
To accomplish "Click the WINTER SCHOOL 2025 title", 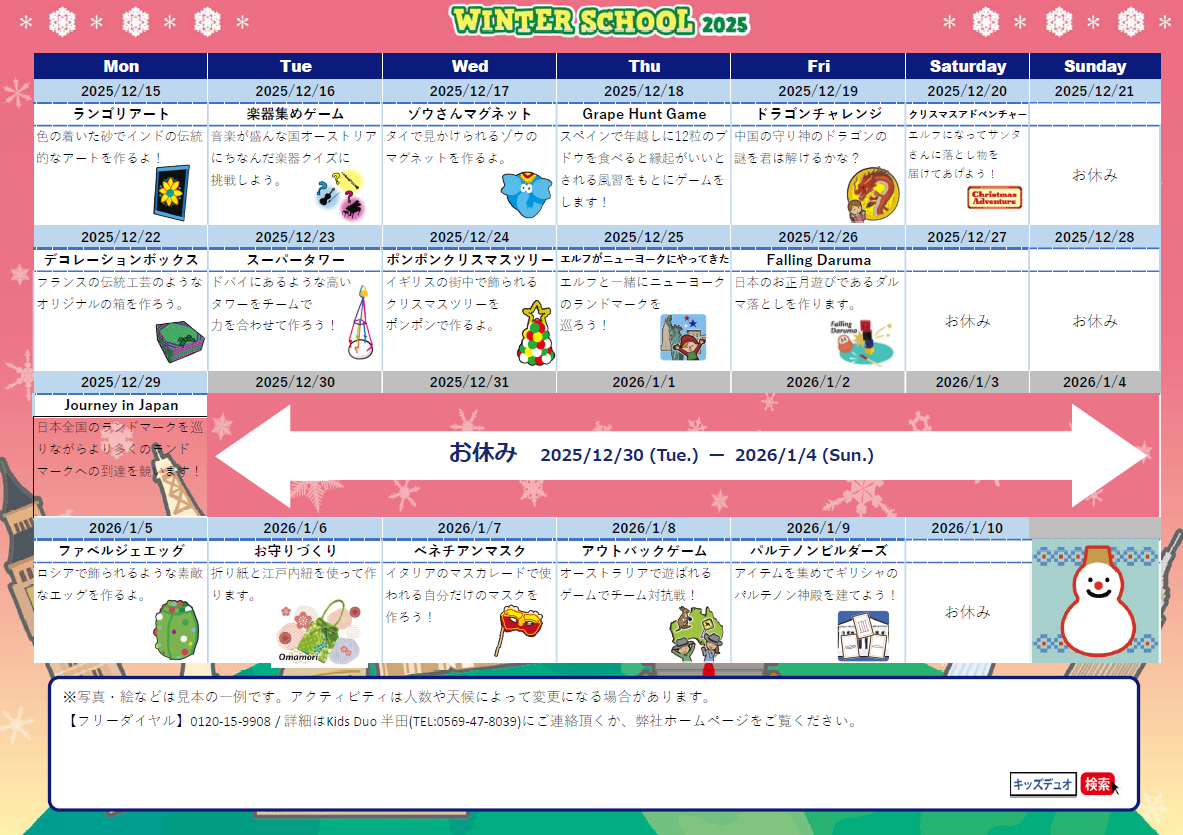I will click(598, 20).
